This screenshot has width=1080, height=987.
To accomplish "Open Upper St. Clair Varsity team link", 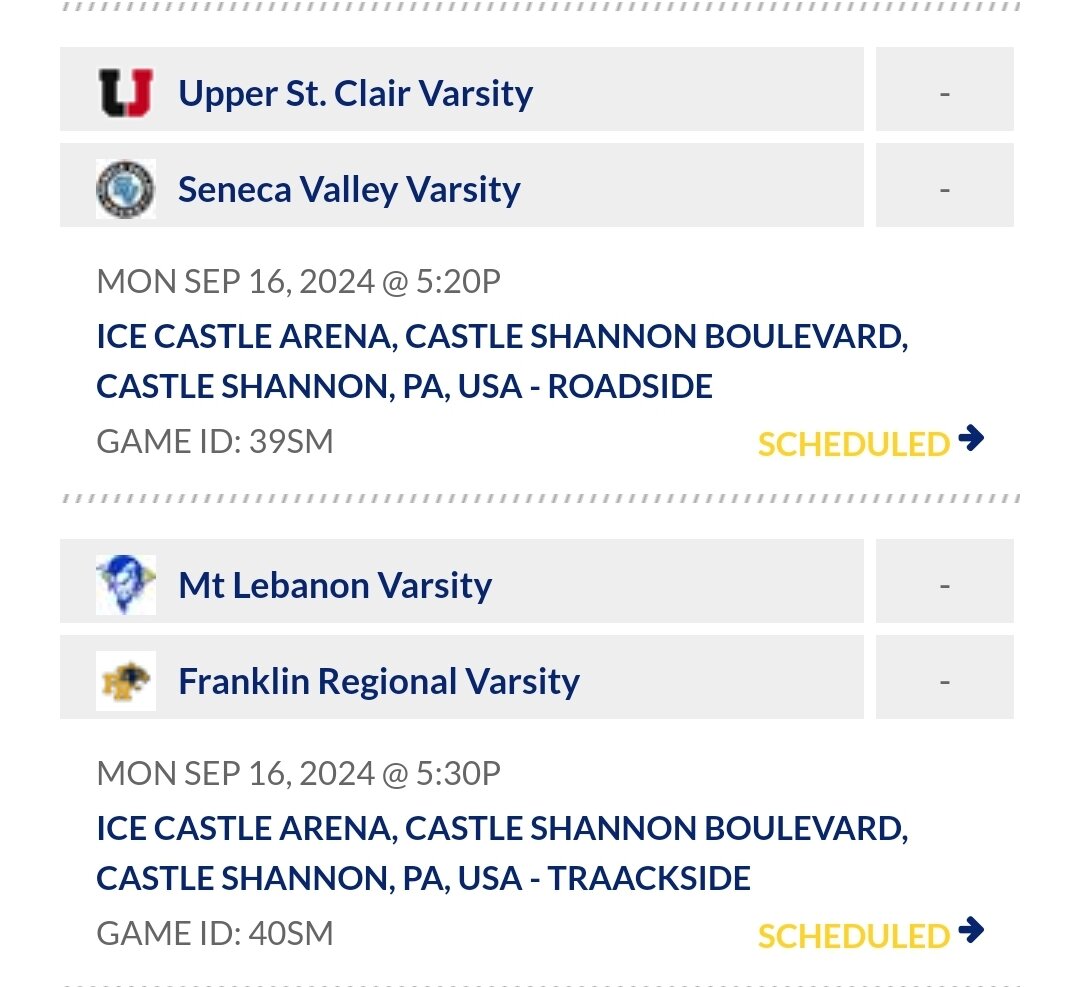I will click(x=355, y=93).
